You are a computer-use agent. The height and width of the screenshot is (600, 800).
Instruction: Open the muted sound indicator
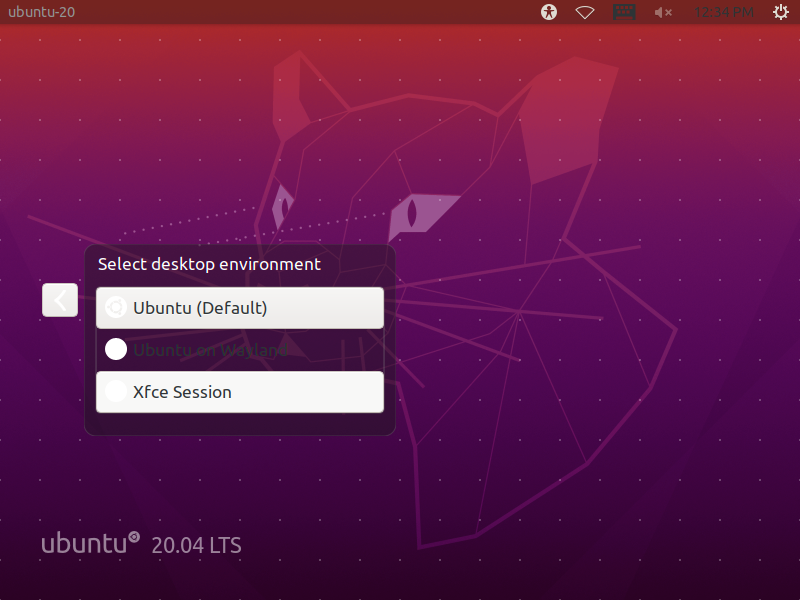tap(663, 12)
